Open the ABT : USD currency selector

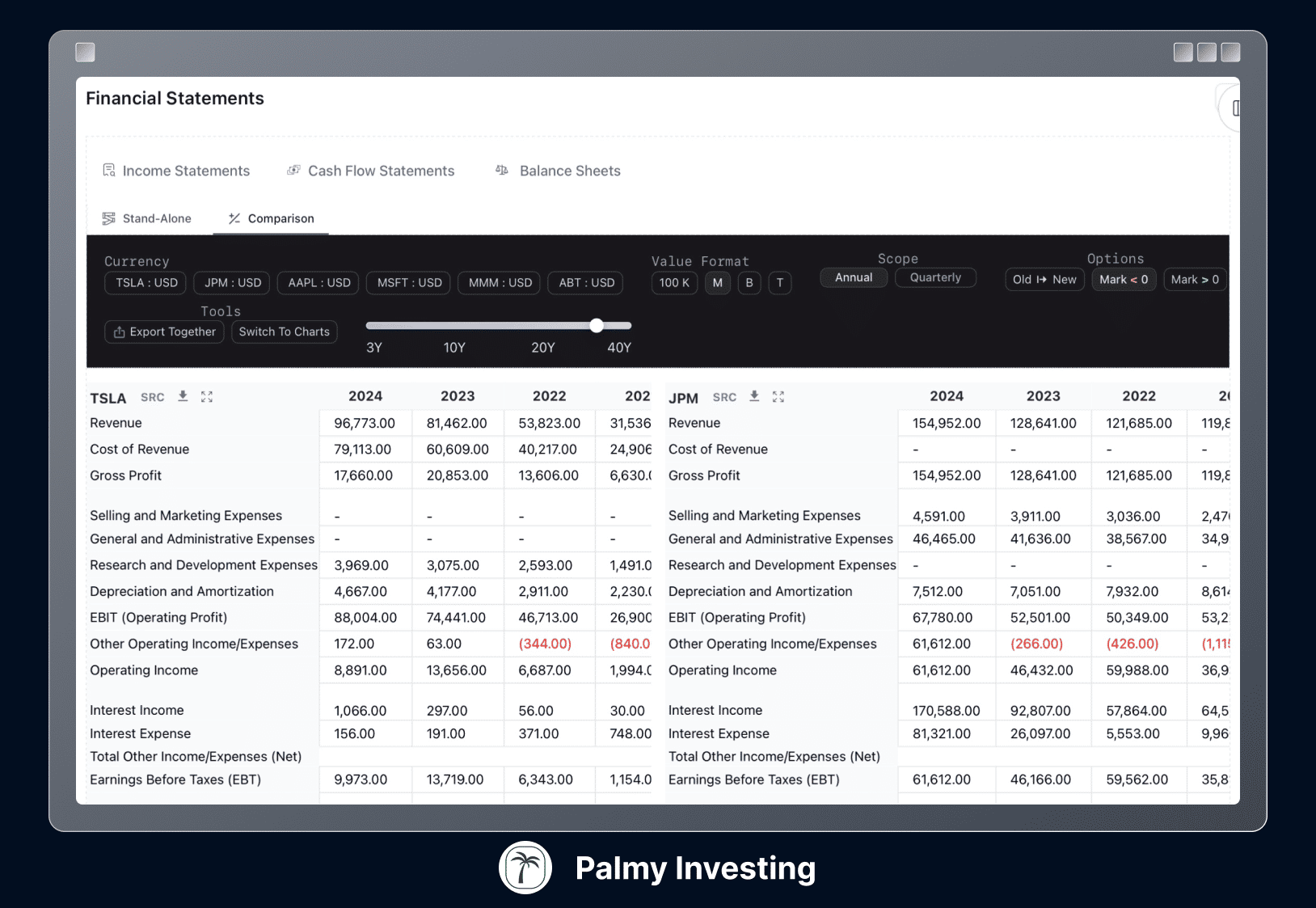(587, 283)
